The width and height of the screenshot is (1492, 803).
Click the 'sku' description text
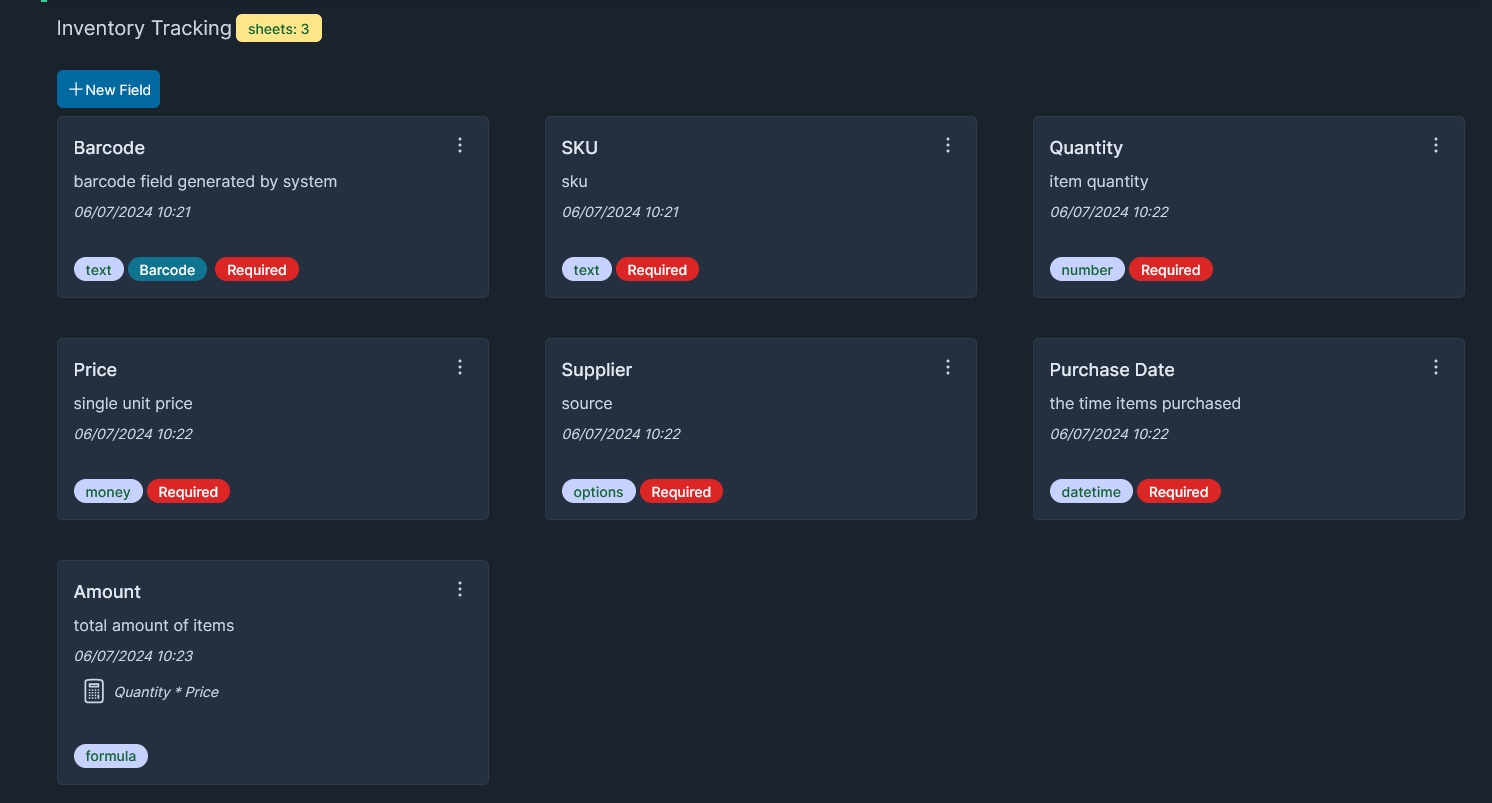(x=575, y=182)
